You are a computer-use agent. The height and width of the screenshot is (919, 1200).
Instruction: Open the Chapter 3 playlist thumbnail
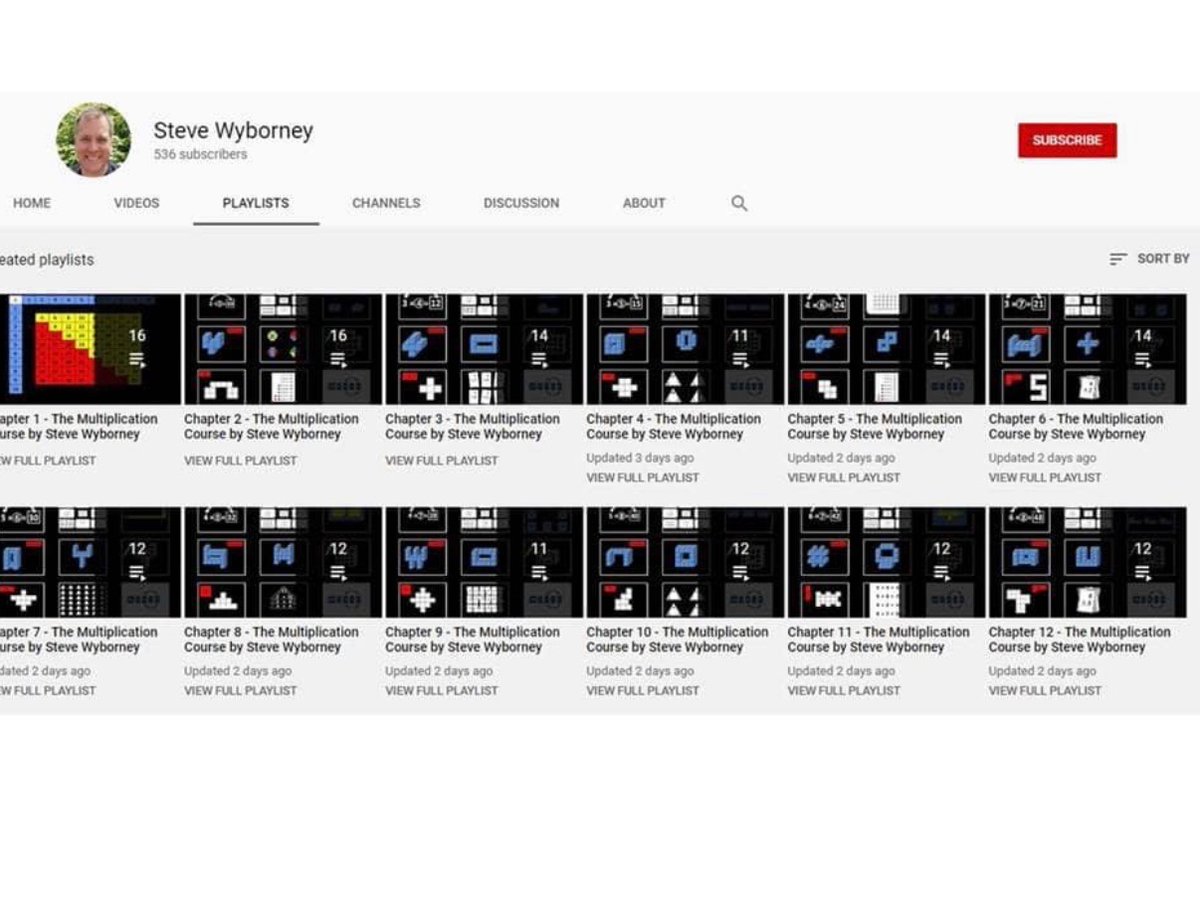484,349
